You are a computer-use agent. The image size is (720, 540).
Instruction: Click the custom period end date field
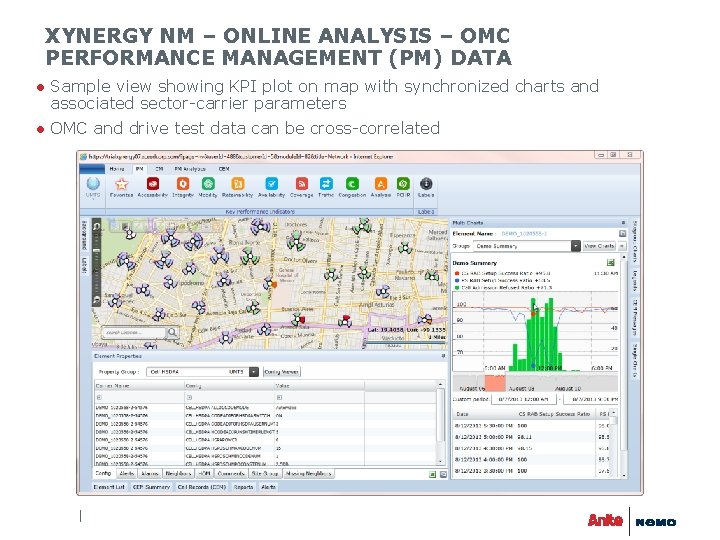coord(591,399)
